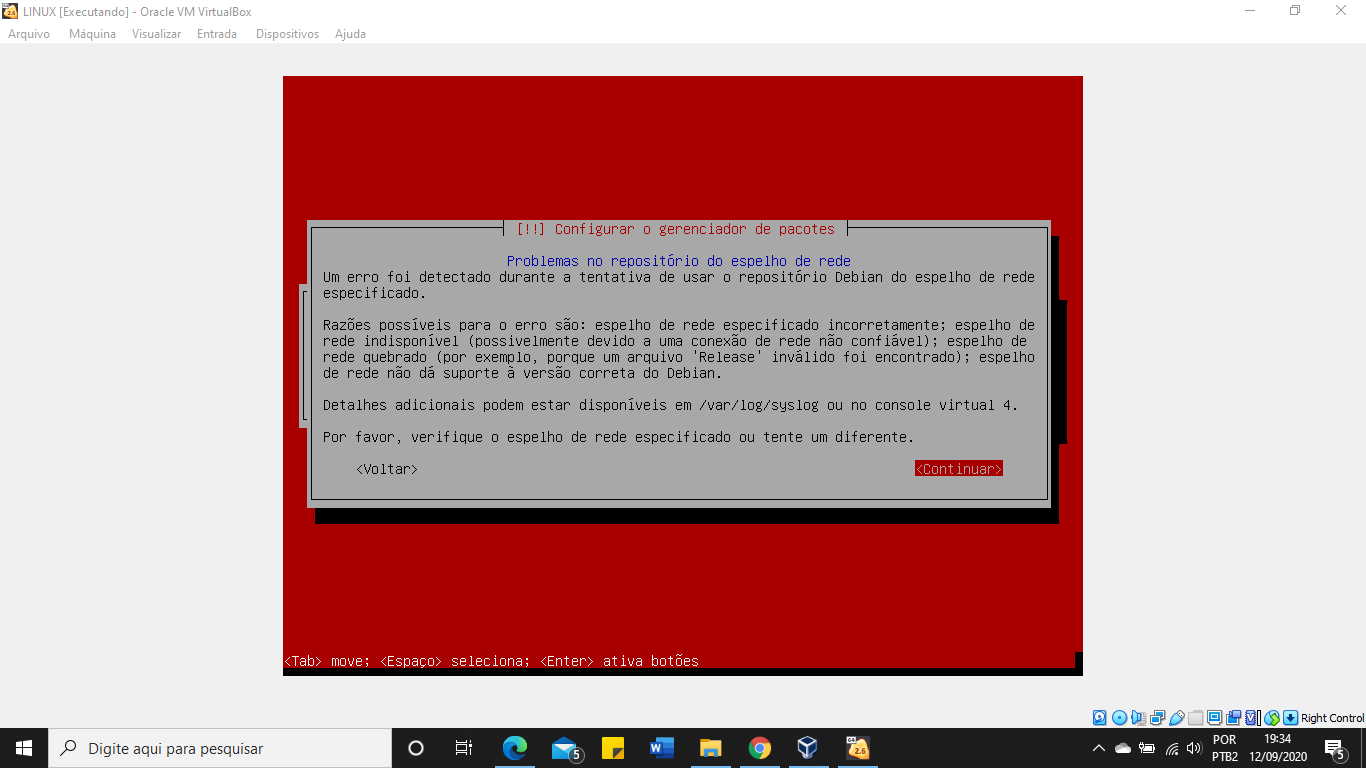Click the 'Digite aqui para pesquisar' search box
This screenshot has width=1366, height=768.
220,748
